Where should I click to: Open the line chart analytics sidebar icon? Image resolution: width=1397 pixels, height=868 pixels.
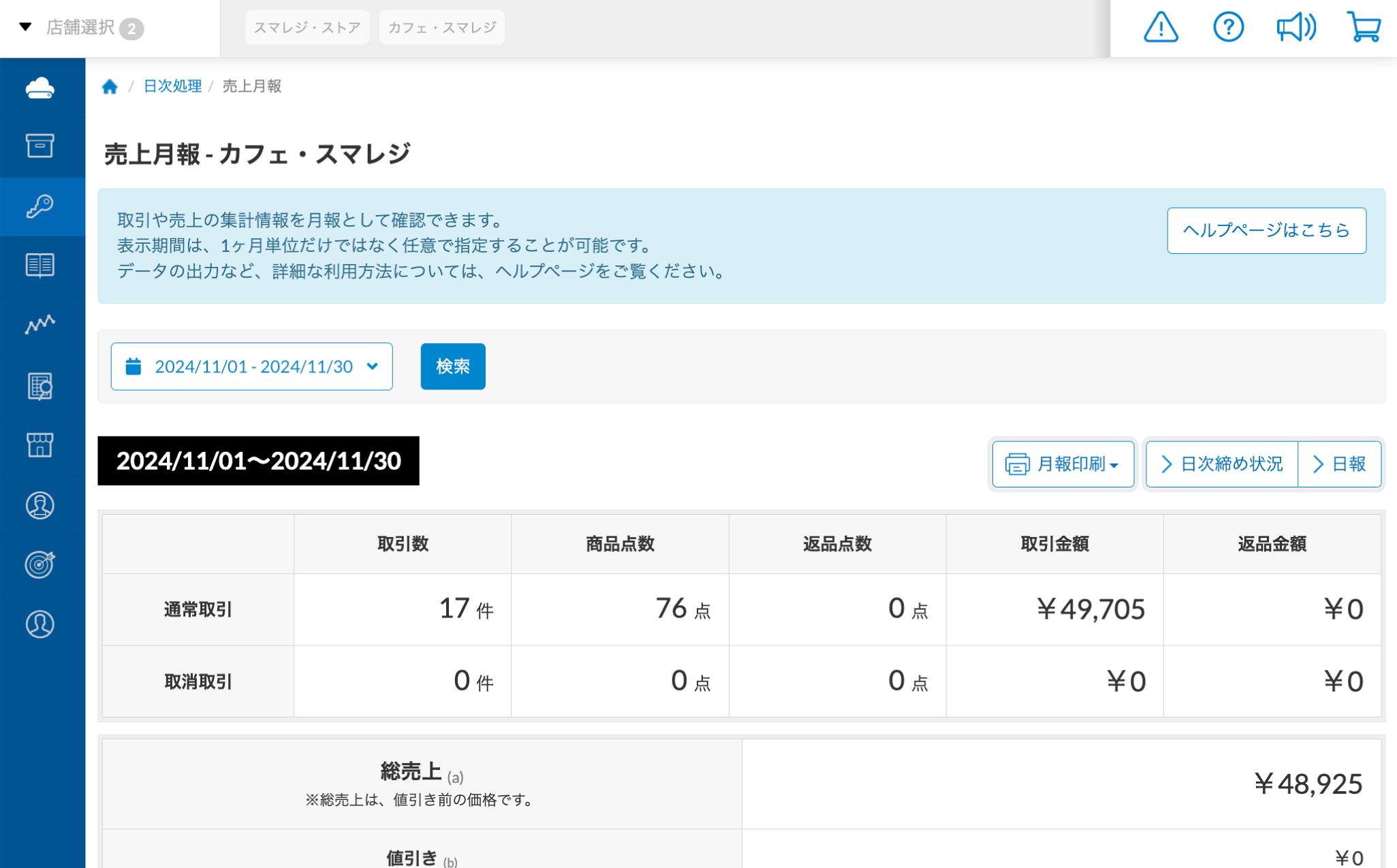(40, 325)
